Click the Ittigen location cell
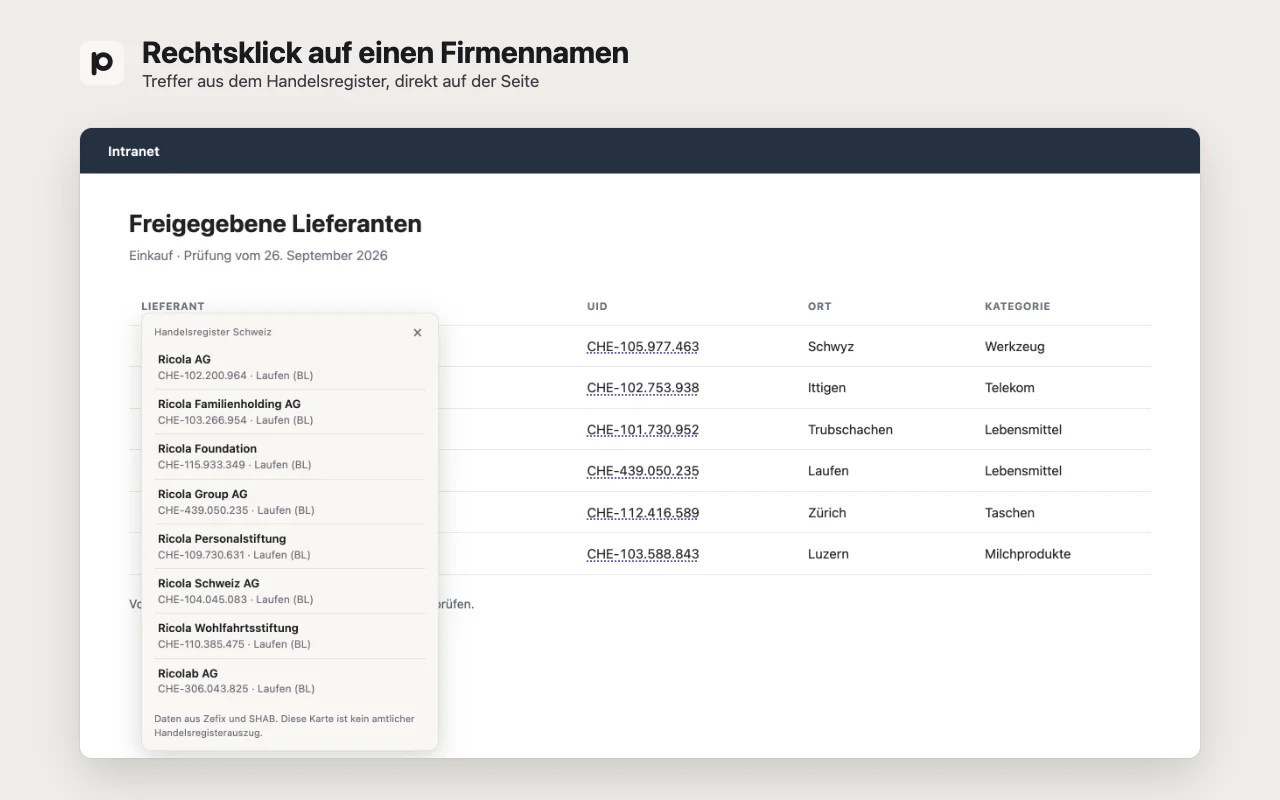The image size is (1280, 800). [x=827, y=388]
